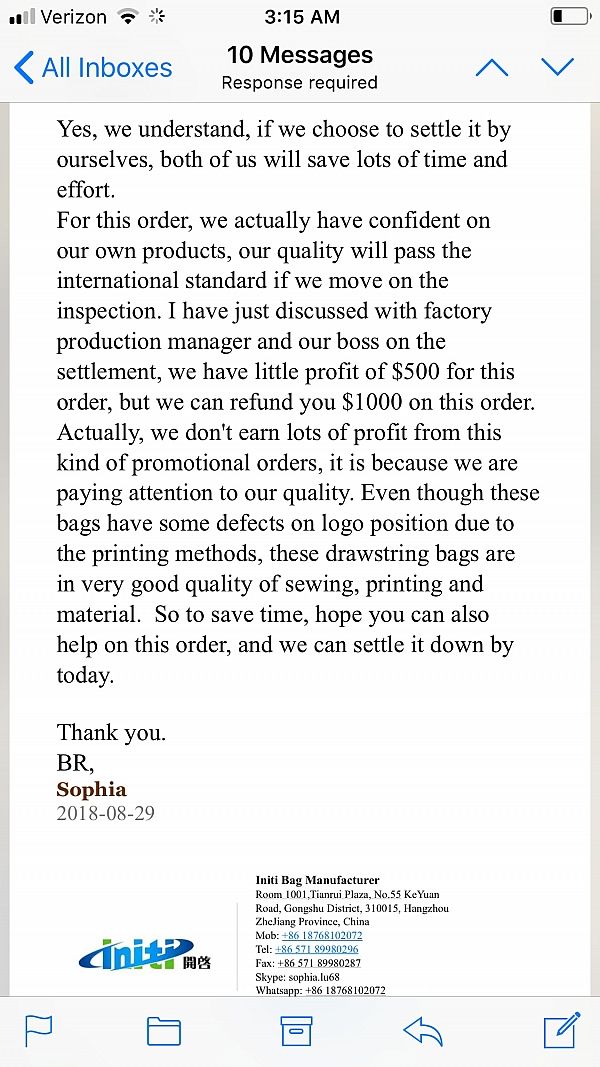The height and width of the screenshot is (1067, 600).
Task: Go to previous message with up arrow
Action: tap(491, 68)
